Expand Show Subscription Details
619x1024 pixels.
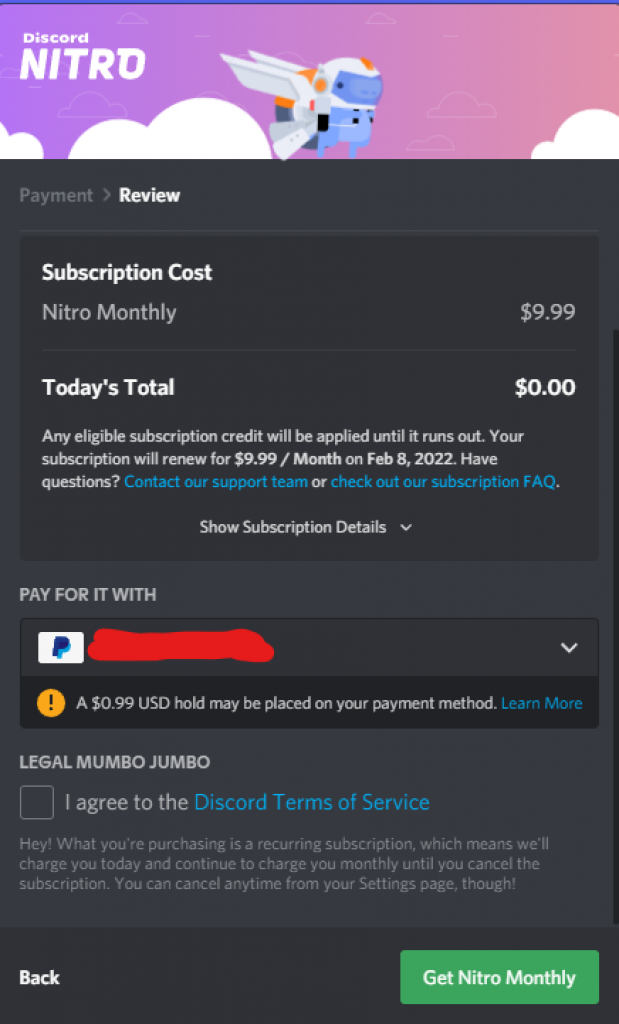pyautogui.click(x=293, y=527)
